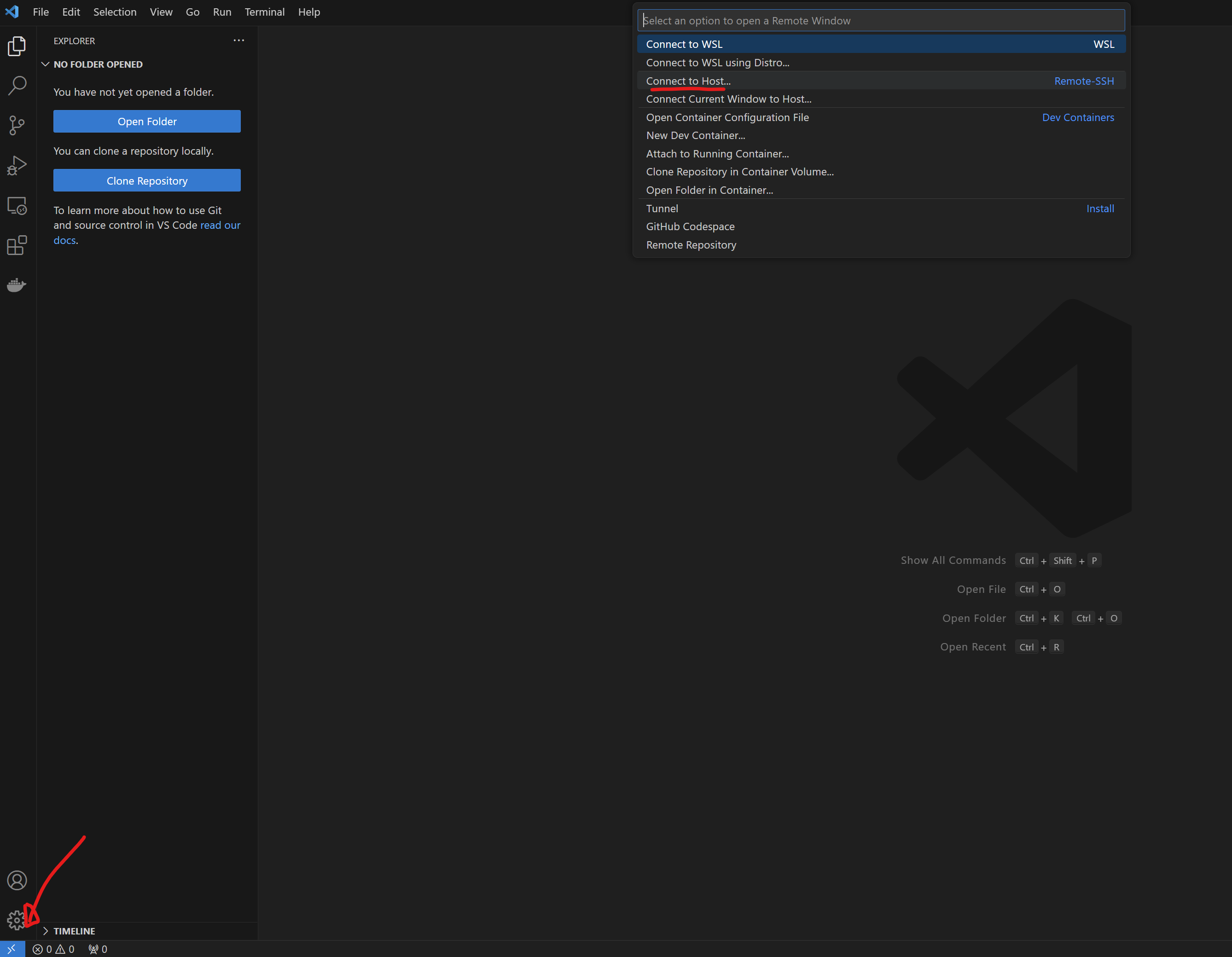The height and width of the screenshot is (957, 1232).
Task: Click the Open Folder button
Action: pyautogui.click(x=147, y=121)
